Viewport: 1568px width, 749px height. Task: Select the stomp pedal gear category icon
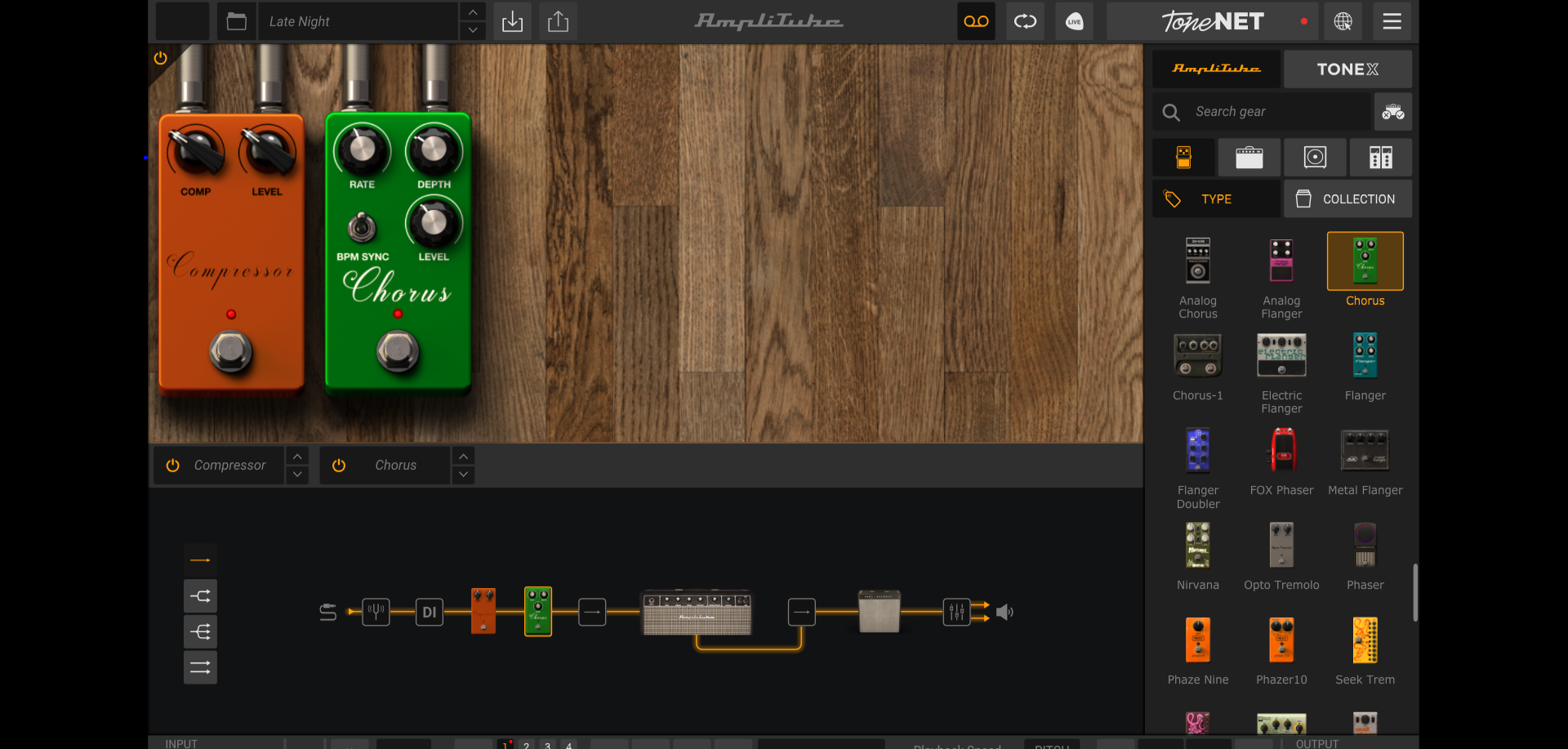(1183, 157)
